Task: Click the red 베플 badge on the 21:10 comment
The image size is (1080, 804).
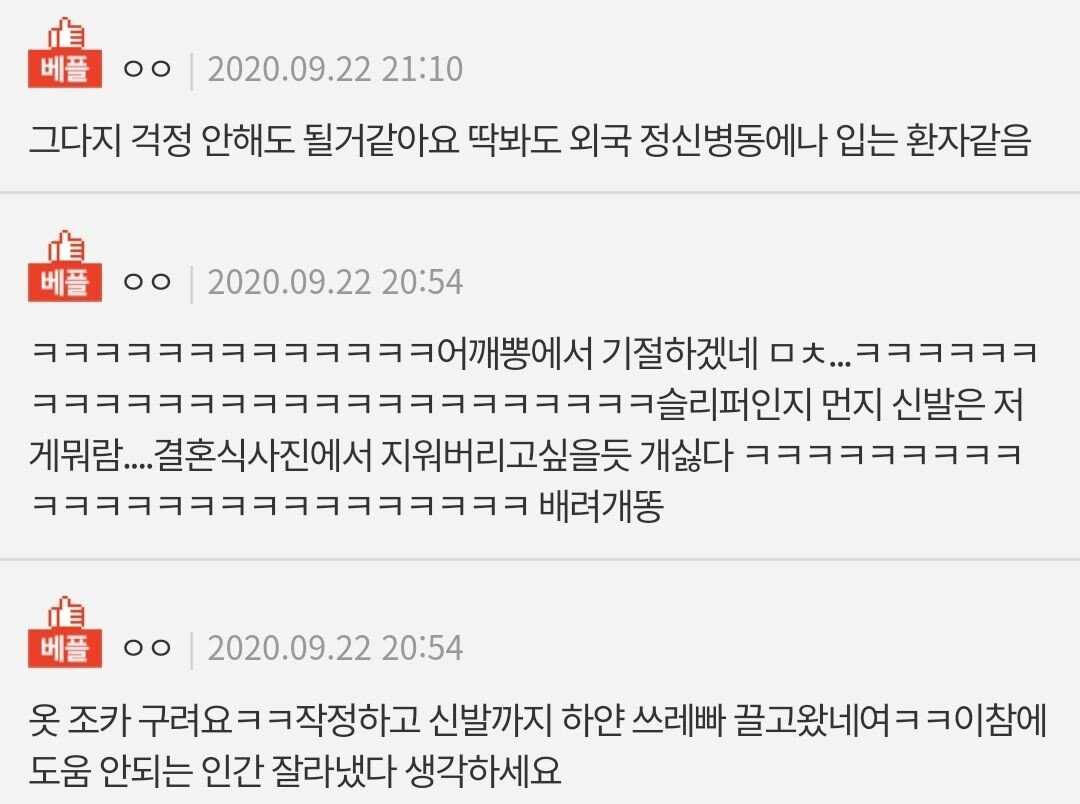Action: 65,69
